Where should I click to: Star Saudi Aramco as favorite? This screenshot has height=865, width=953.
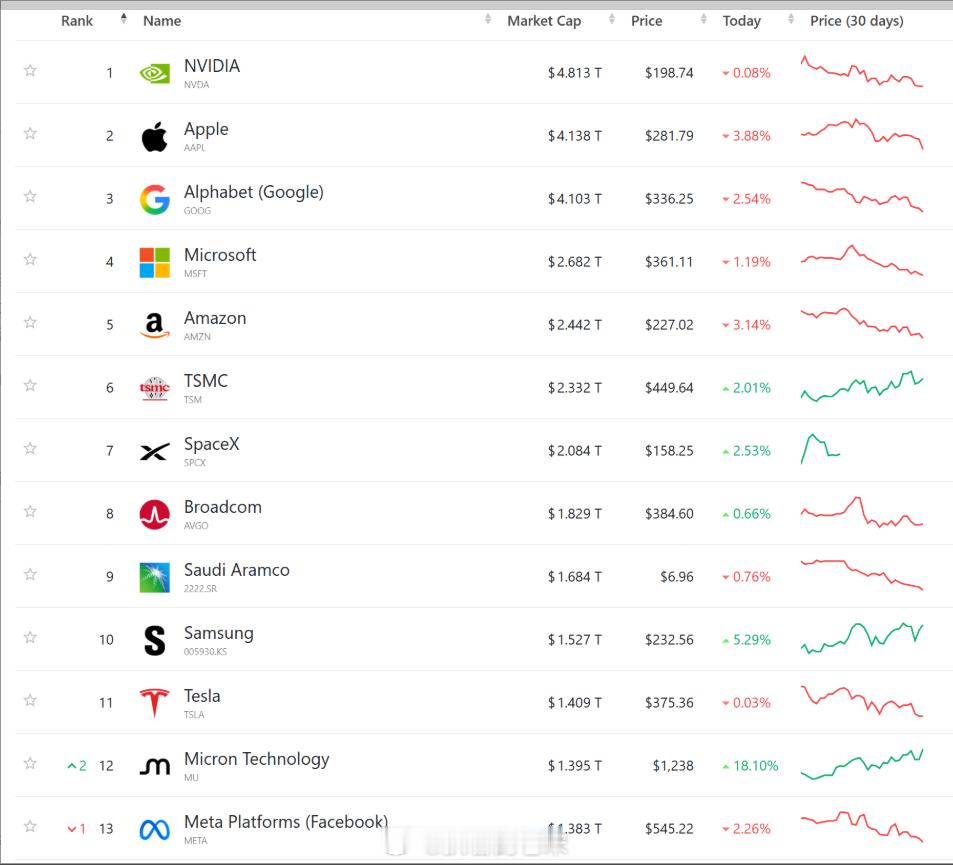pyautogui.click(x=30, y=574)
